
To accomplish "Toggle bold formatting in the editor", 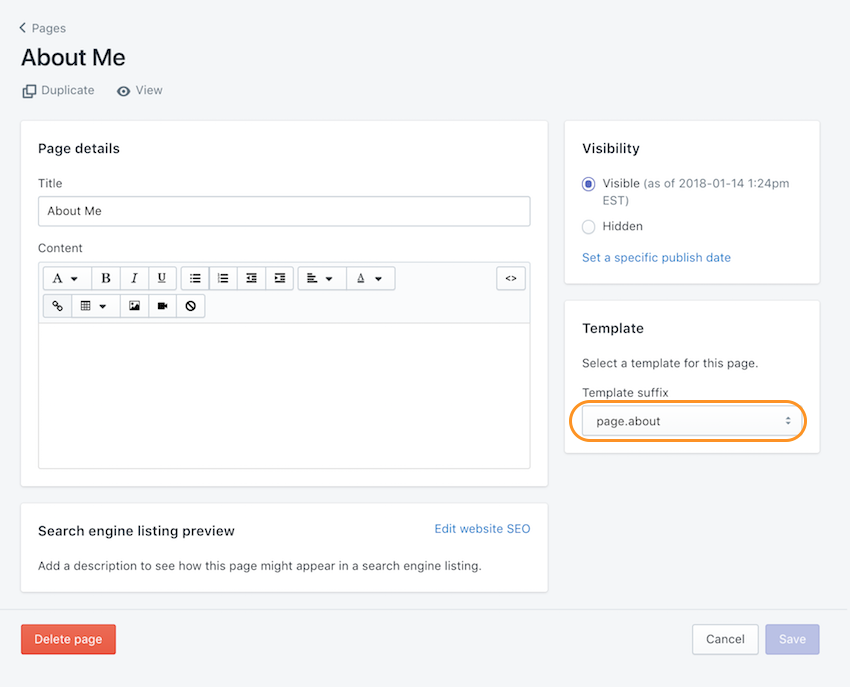I will click(106, 278).
